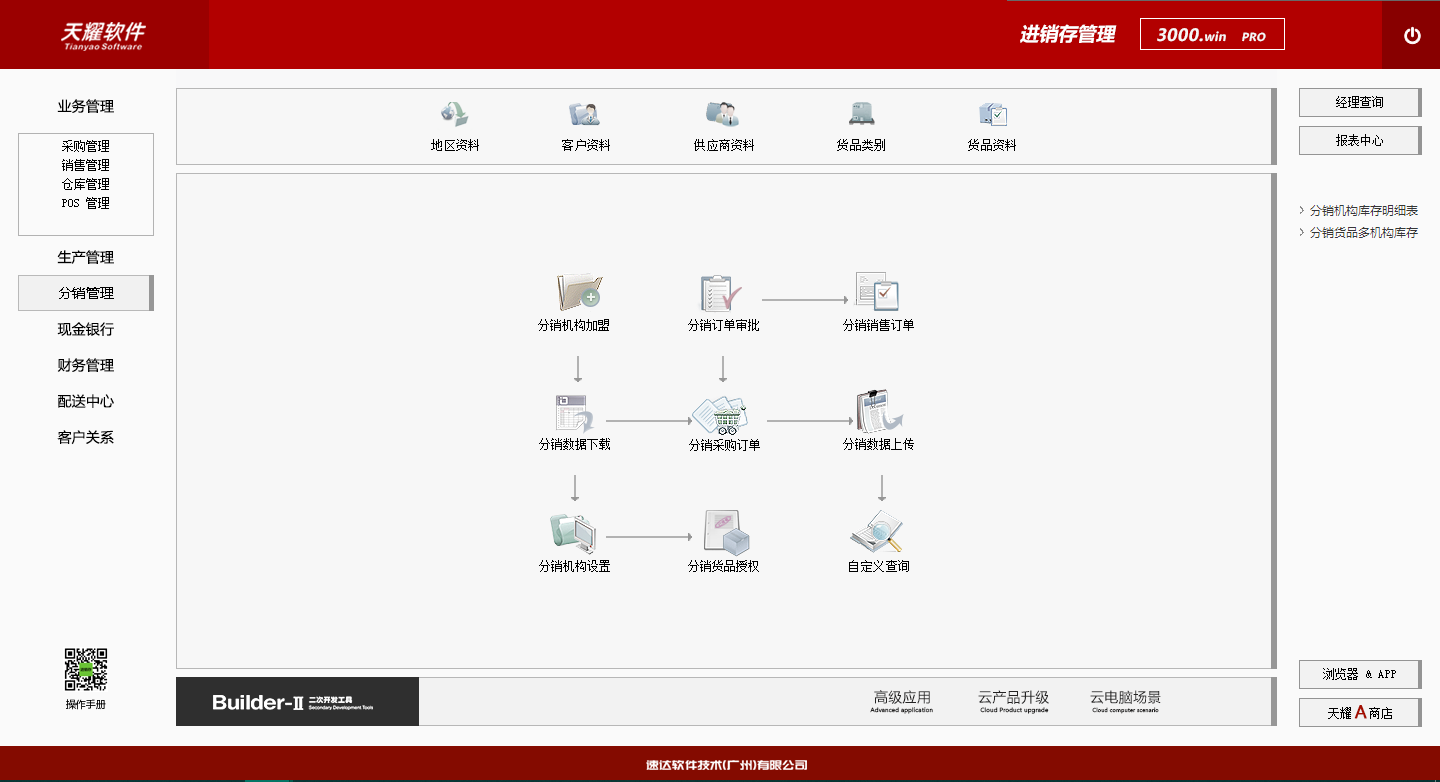Click the 操作手册 QR code
This screenshot has height=782, width=1440.
pos(86,670)
